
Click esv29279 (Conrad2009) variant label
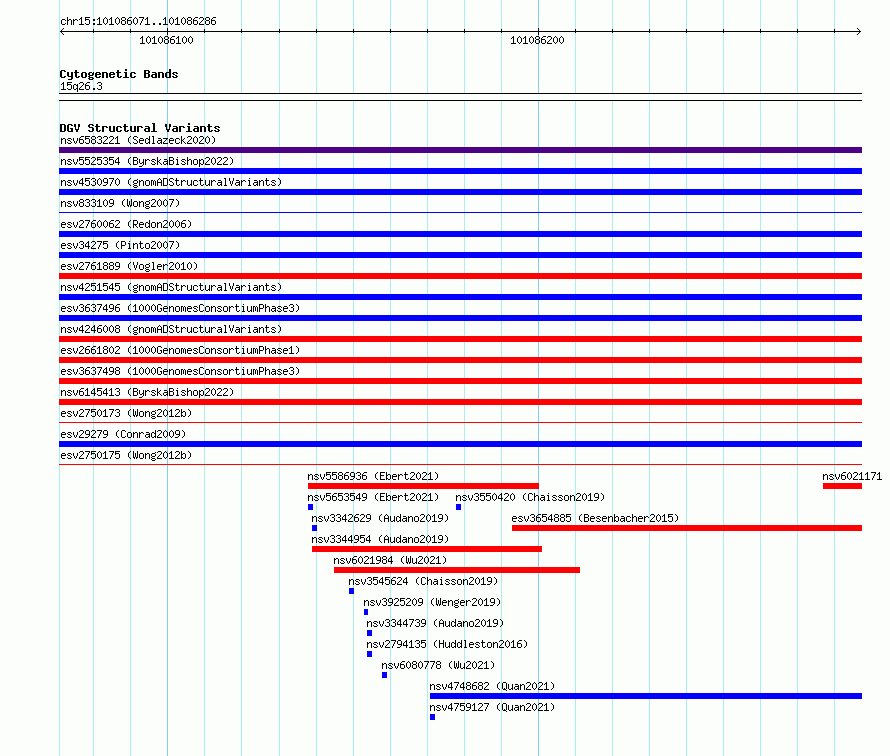pos(123,434)
